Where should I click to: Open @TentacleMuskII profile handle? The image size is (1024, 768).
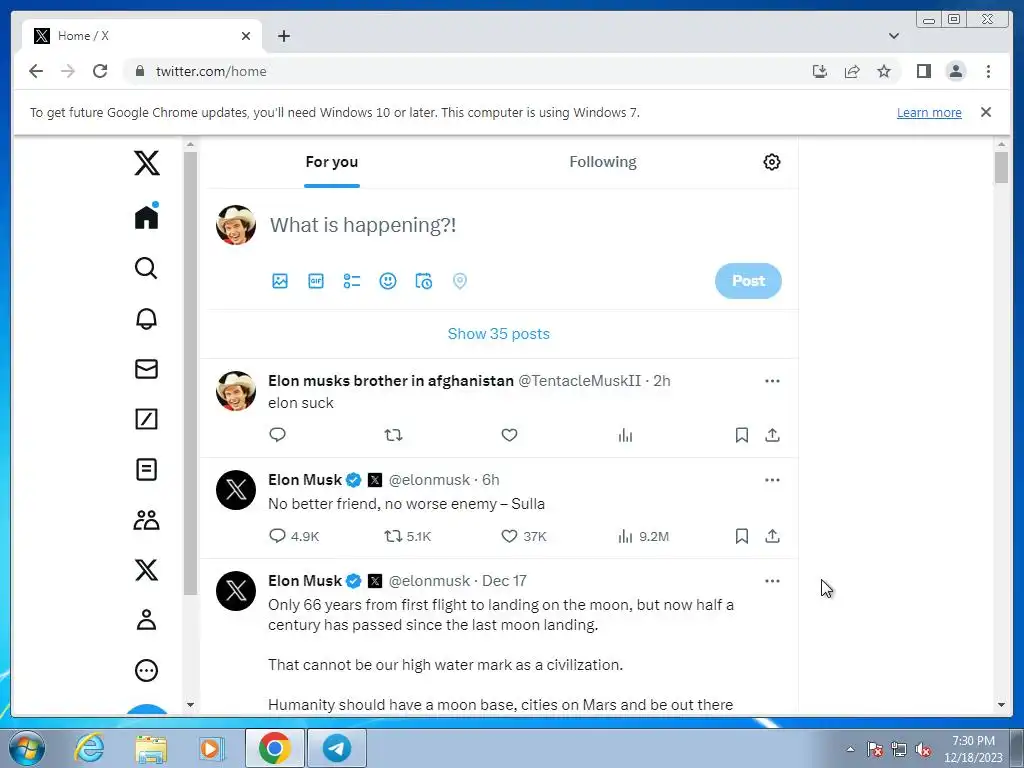[580, 381]
